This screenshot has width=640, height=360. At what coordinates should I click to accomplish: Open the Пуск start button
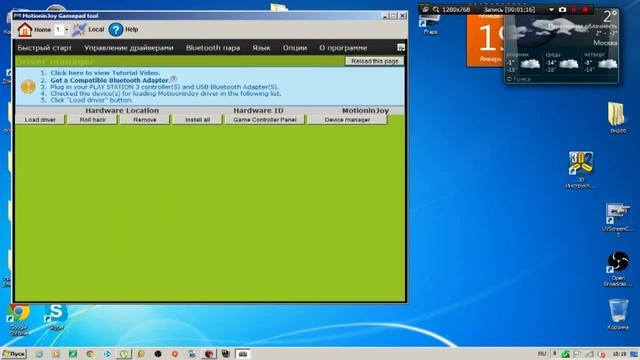tap(13, 354)
